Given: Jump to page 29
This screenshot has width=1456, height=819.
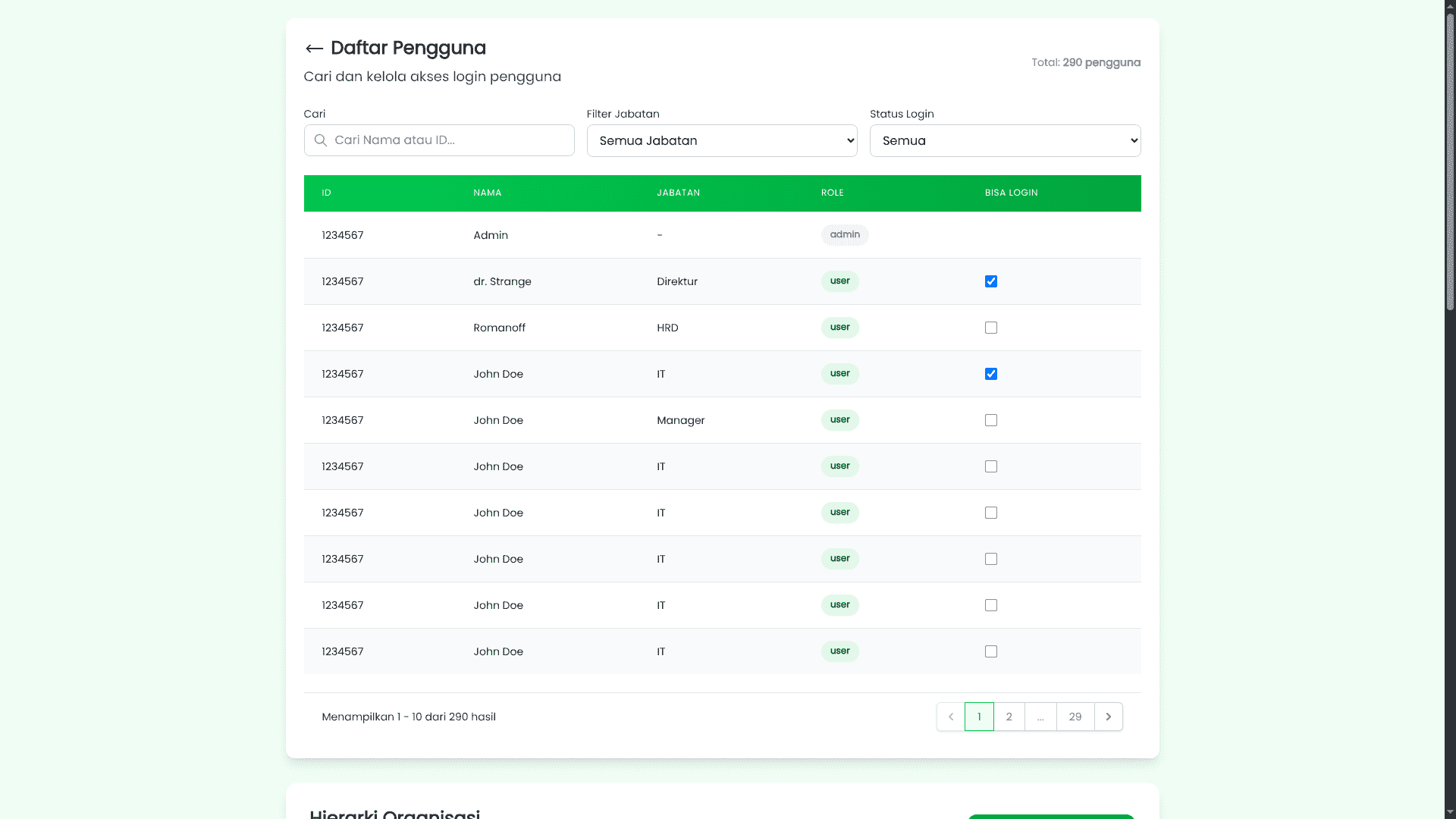Looking at the screenshot, I should pos(1075,716).
